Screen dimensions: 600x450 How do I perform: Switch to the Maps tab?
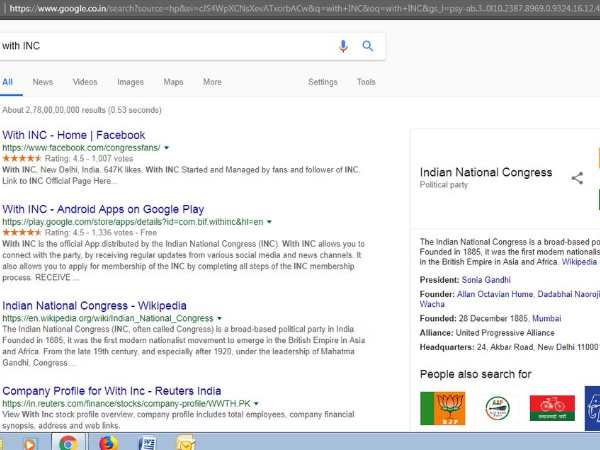(173, 82)
